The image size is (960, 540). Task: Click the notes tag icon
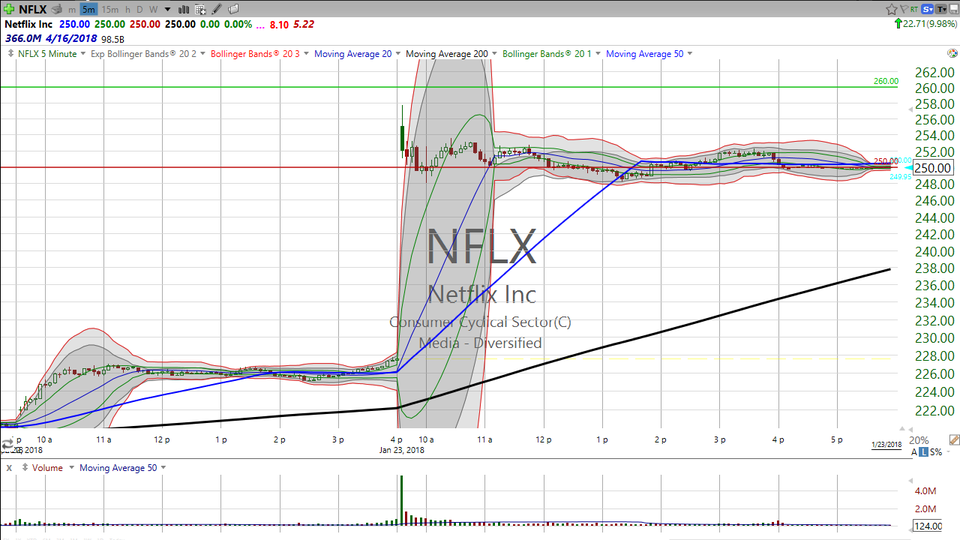click(x=233, y=9)
